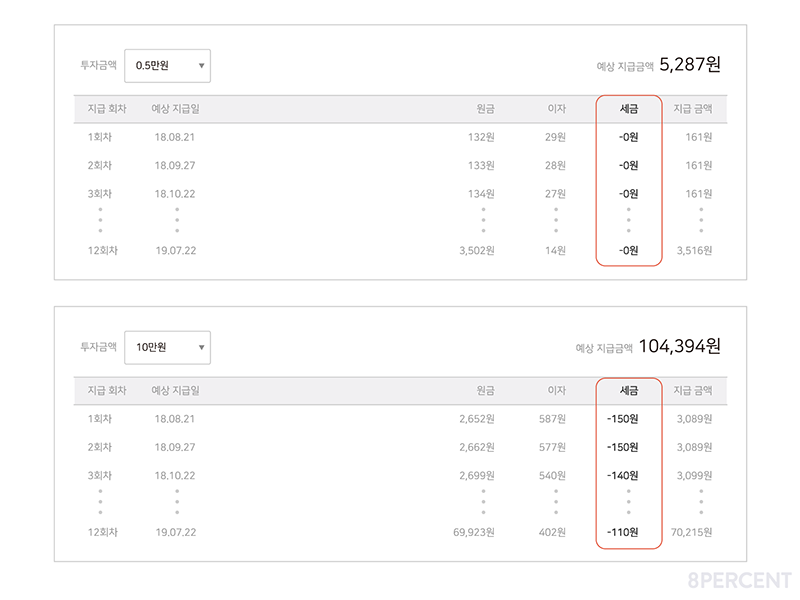
Task: Select the 1회차 row in the top table
Action: point(100,137)
